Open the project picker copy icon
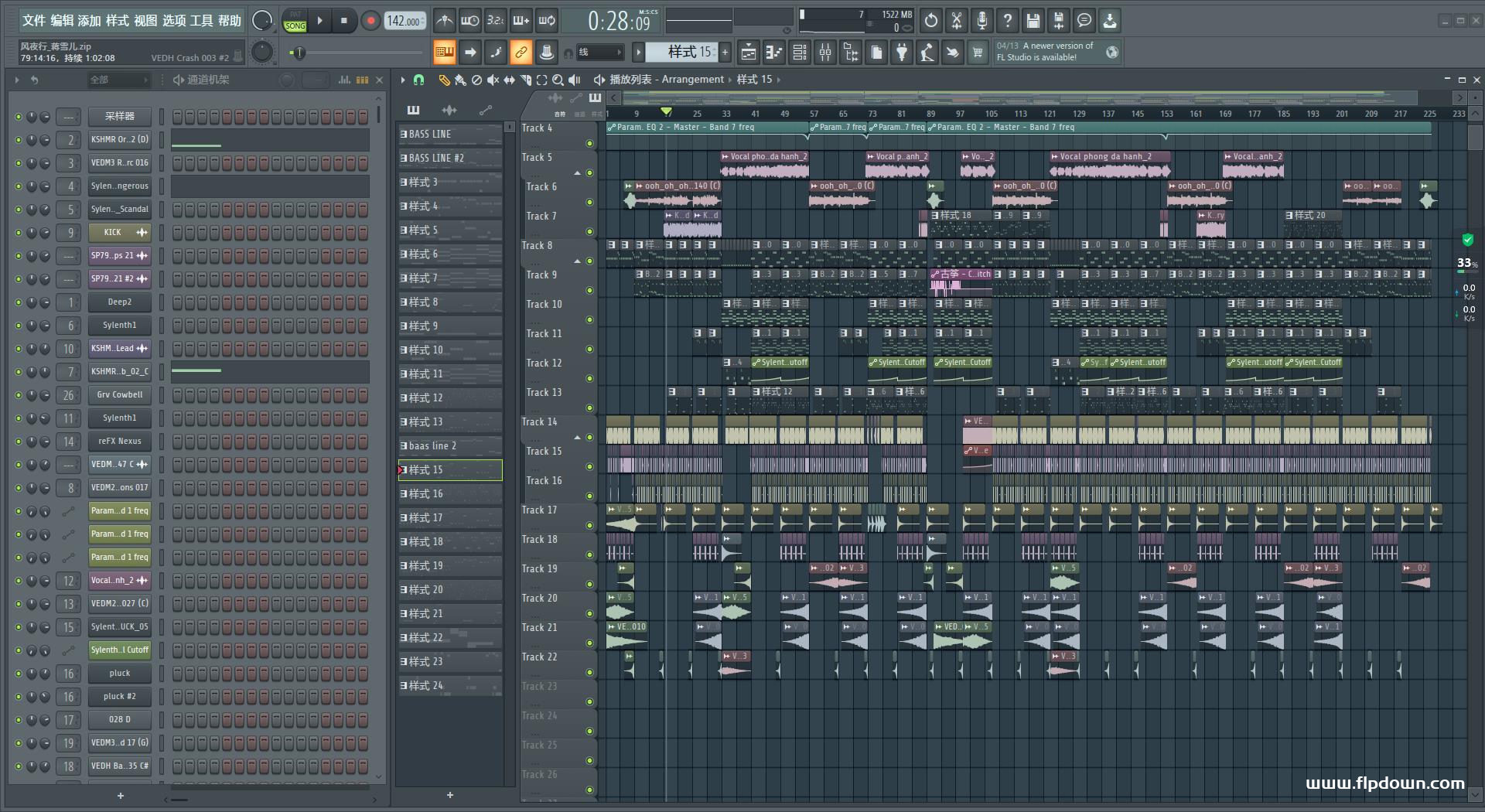1485x812 pixels. (x=876, y=53)
